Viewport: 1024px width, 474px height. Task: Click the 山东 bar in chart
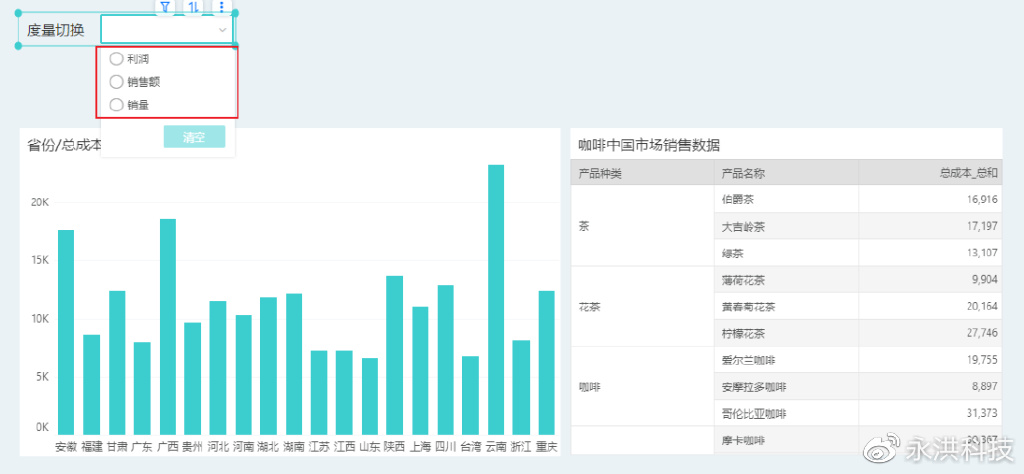tap(370, 396)
